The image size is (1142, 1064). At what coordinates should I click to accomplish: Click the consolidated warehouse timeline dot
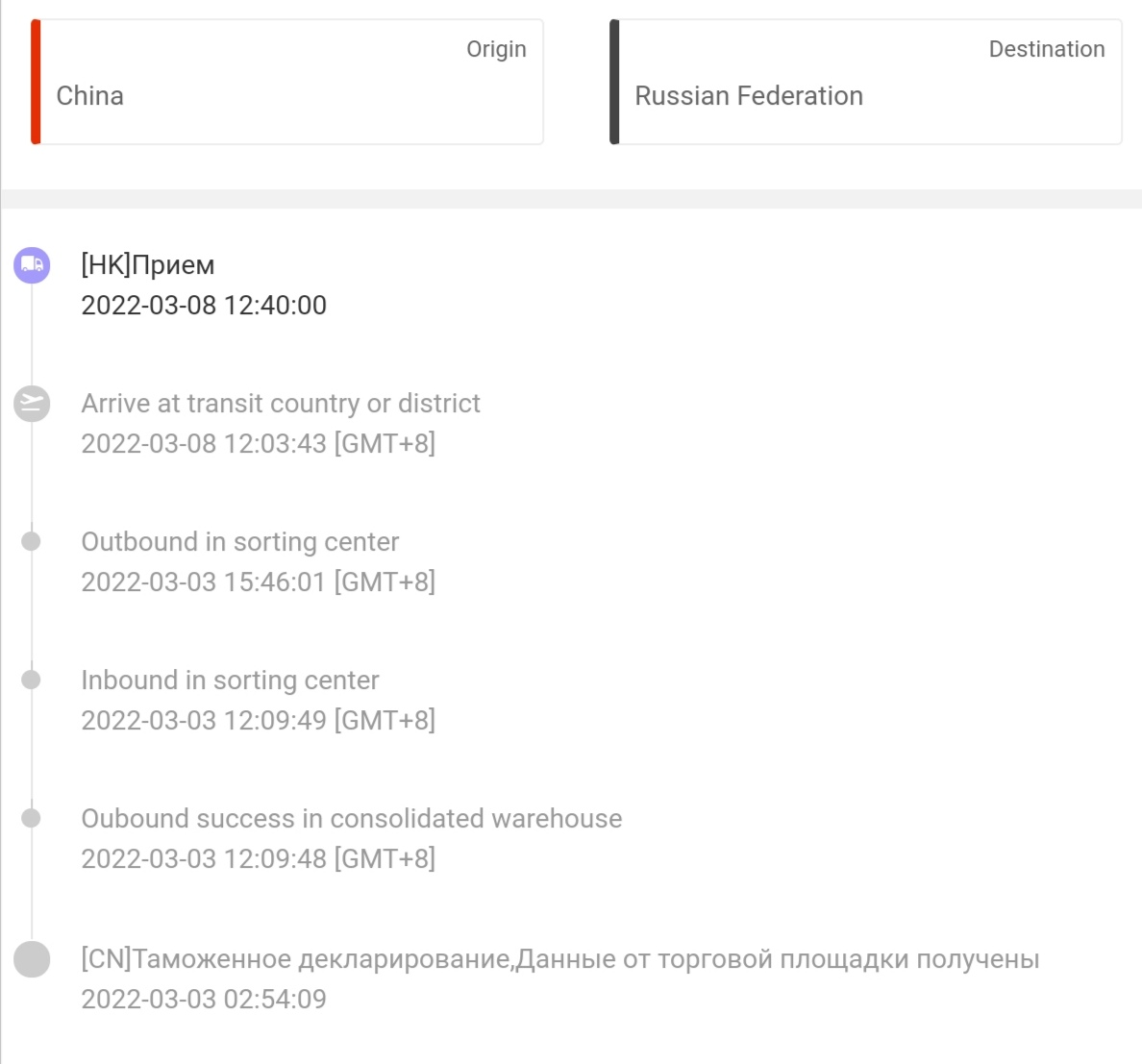(32, 818)
